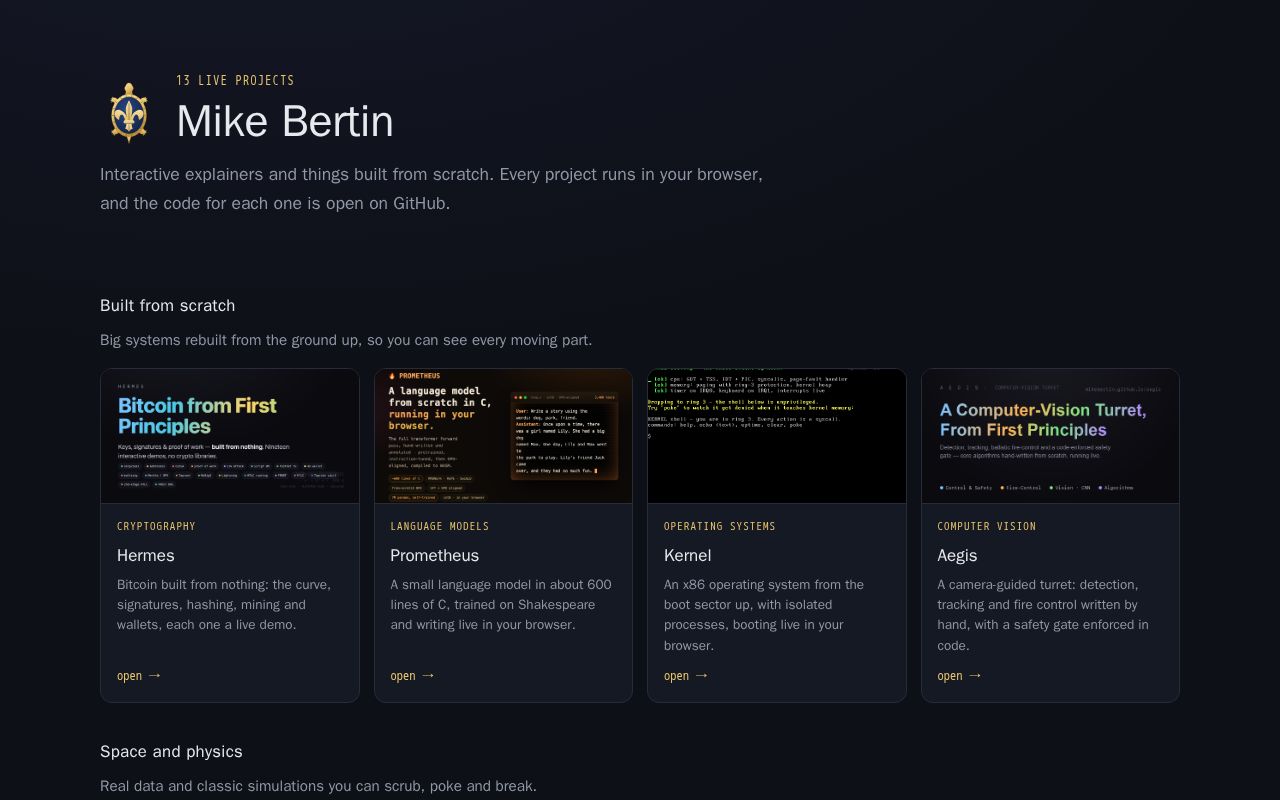Click the 'Real data and classic simulations' subtitle
This screenshot has width=1280, height=800.
click(318, 786)
